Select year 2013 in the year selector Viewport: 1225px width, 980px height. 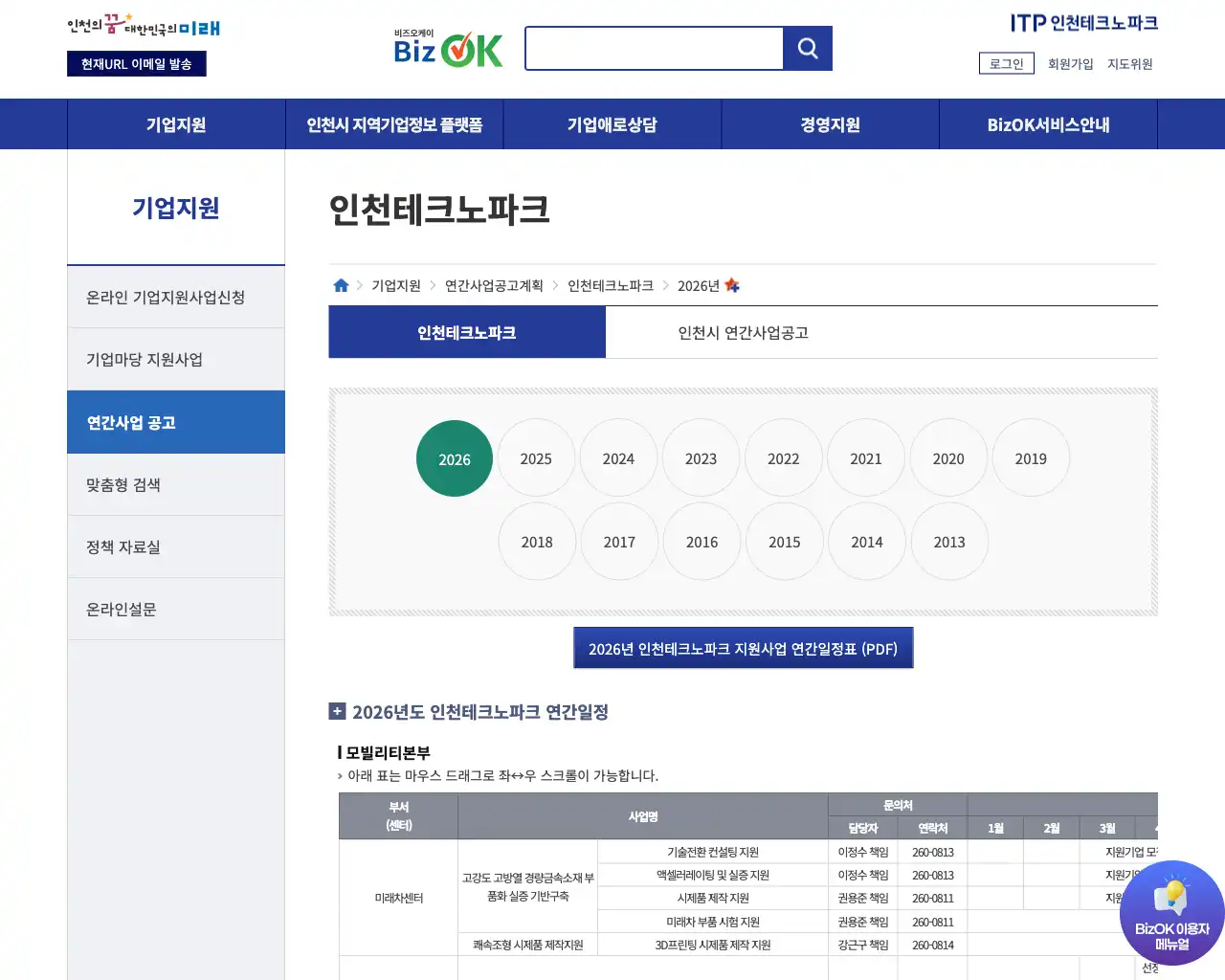948,542
